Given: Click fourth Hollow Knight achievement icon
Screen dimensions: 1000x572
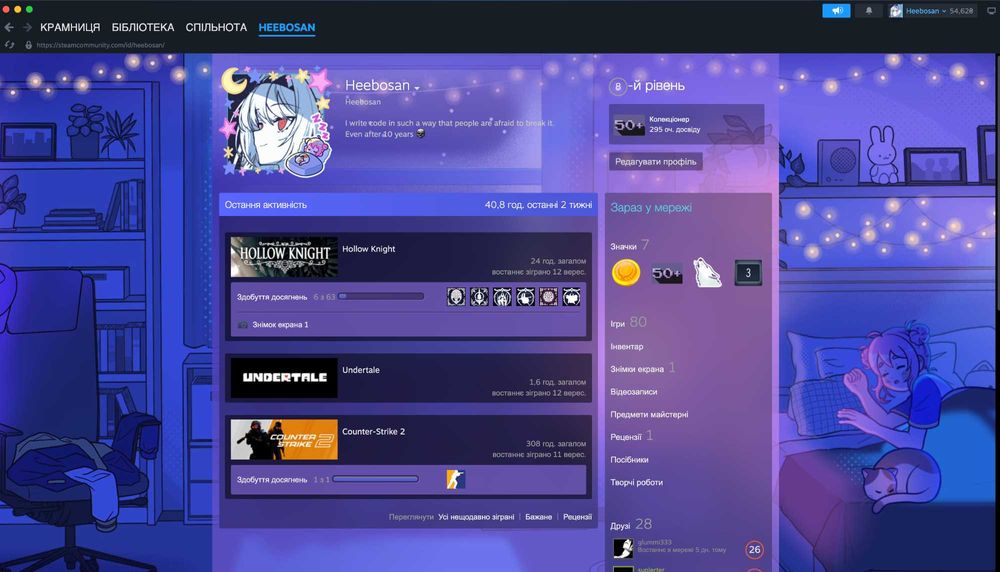Looking at the screenshot, I should point(525,297).
